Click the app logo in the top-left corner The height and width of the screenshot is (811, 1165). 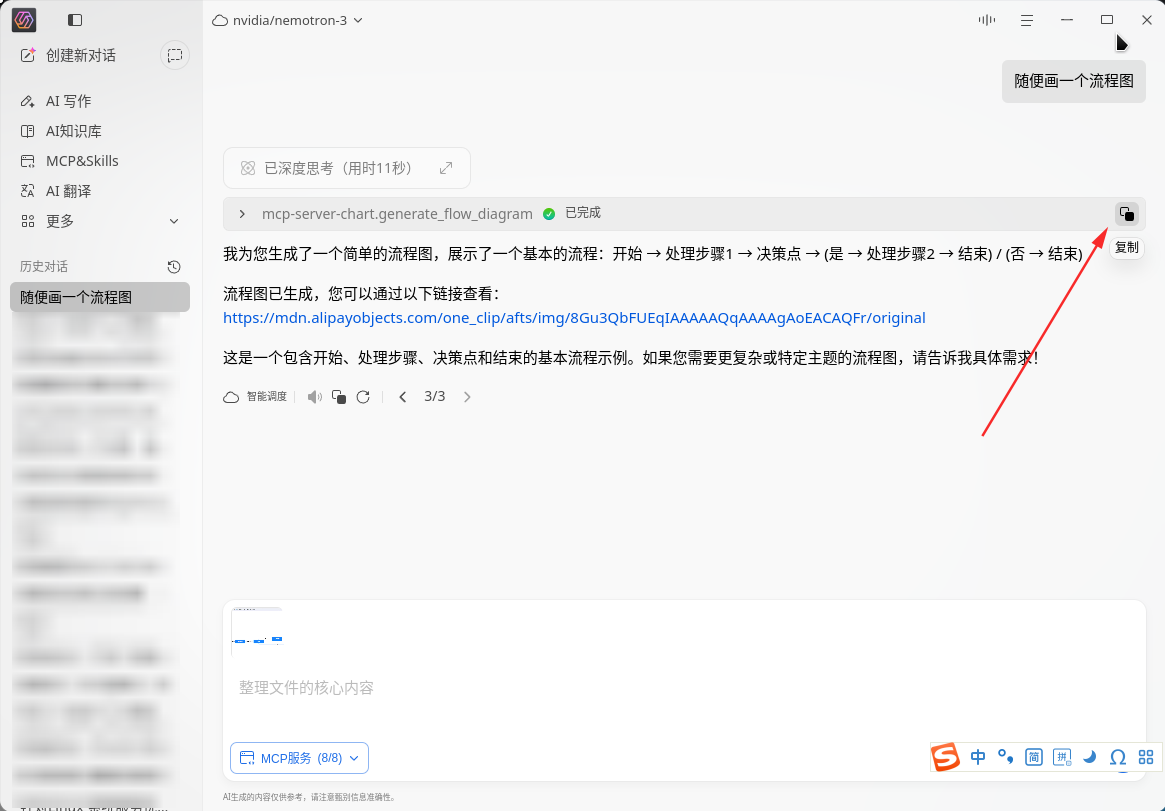click(x=24, y=20)
